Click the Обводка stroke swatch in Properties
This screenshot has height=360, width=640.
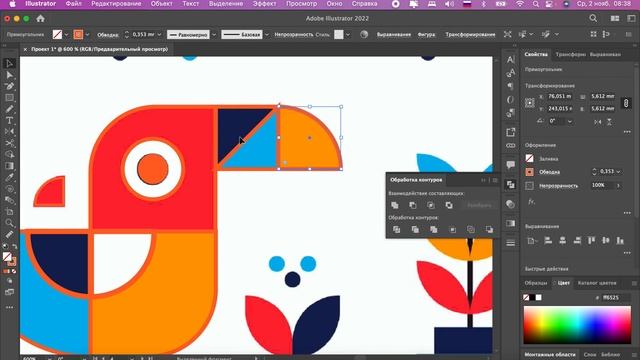[x=529, y=172]
